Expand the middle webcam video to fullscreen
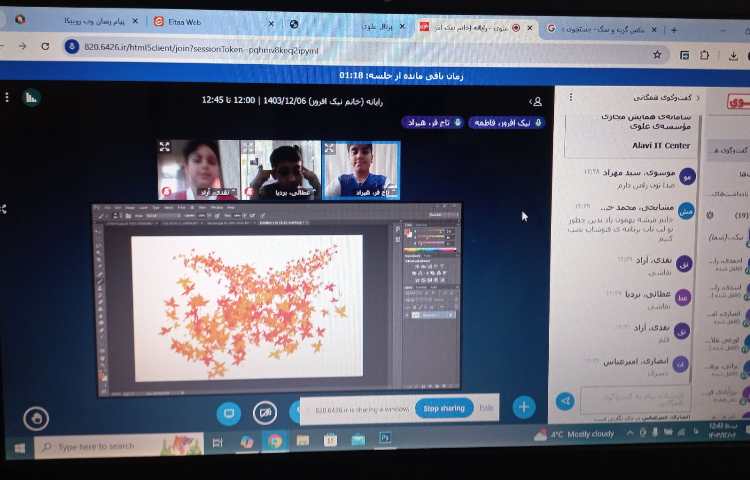The height and width of the screenshot is (480, 750). point(248,147)
